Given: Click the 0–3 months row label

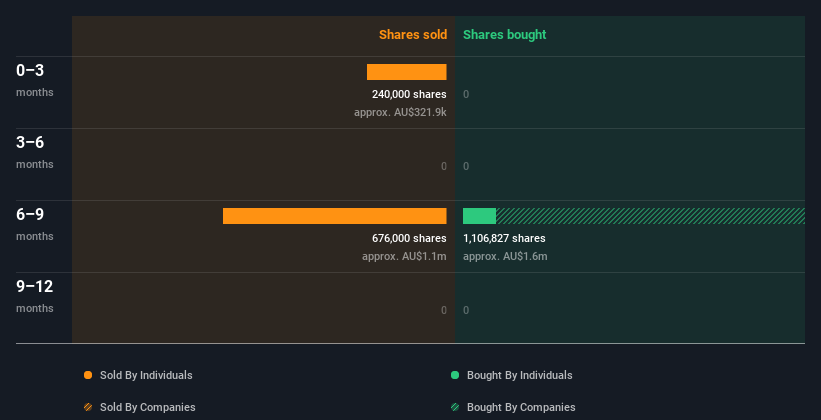Looking at the screenshot, I should pos(35,80).
